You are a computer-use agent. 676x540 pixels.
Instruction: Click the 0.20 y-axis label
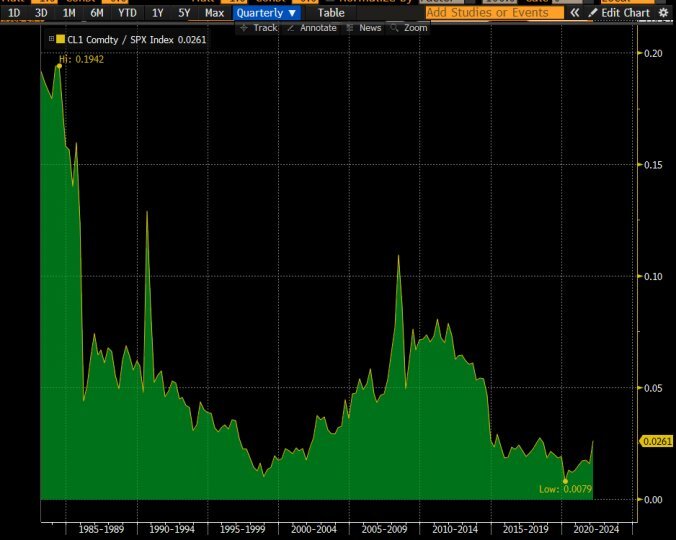point(653,53)
